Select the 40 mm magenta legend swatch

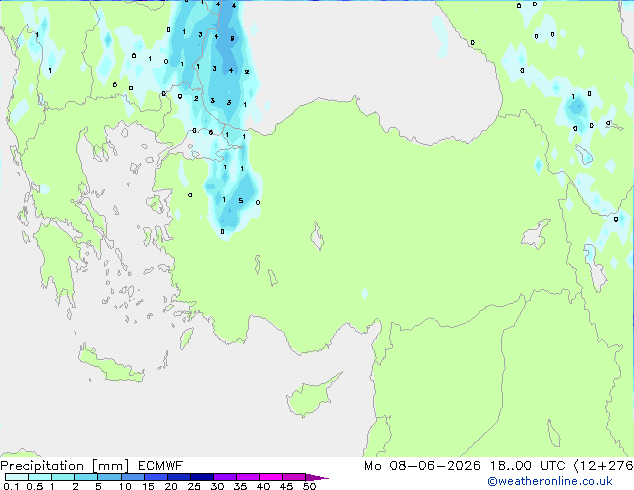271,477
